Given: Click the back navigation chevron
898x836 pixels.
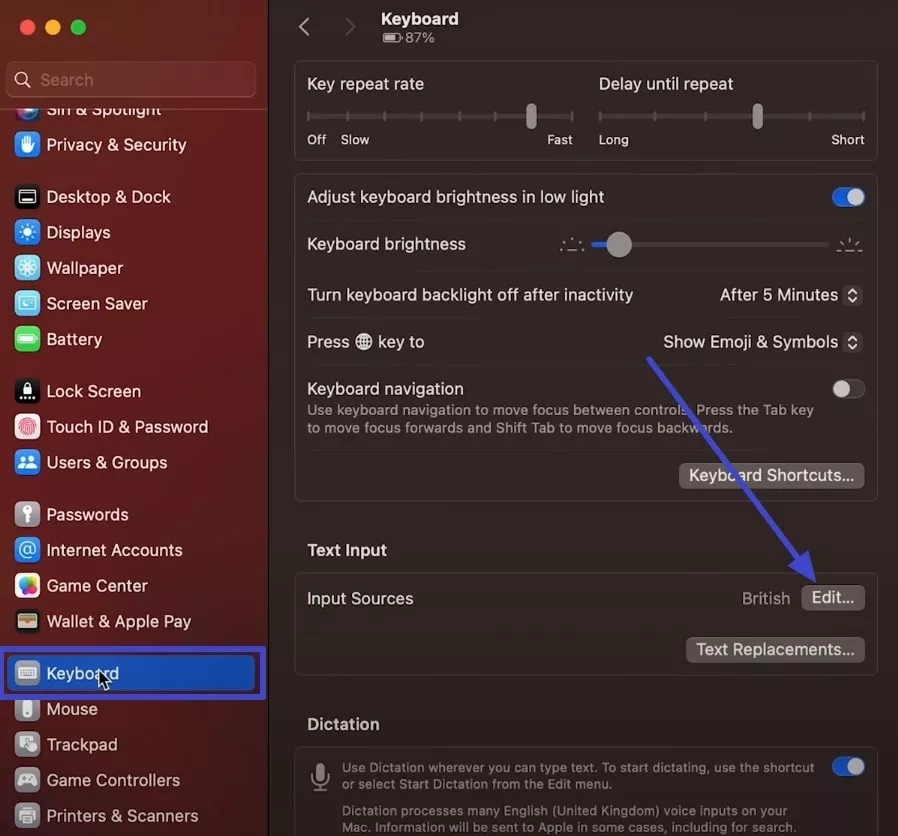Looking at the screenshot, I should tap(304, 27).
